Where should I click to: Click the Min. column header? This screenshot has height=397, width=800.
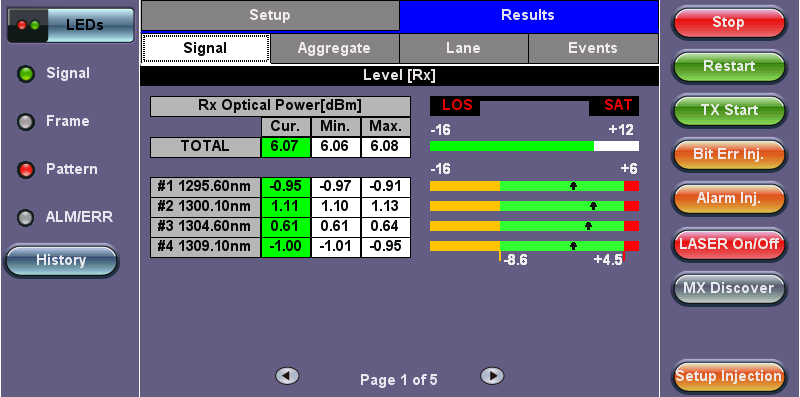[x=336, y=127]
